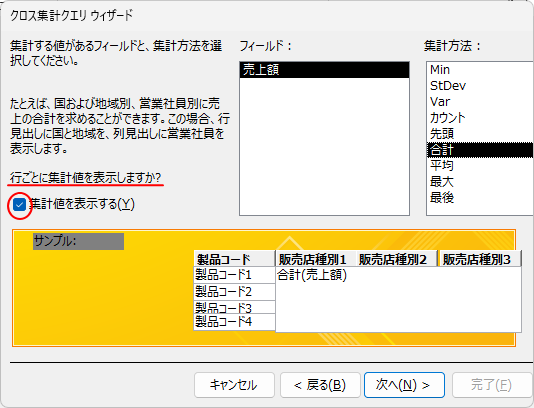Screen dimensions: 534x408
Task: Go back with the 戻る(B) button
Action: [x=320, y=385]
